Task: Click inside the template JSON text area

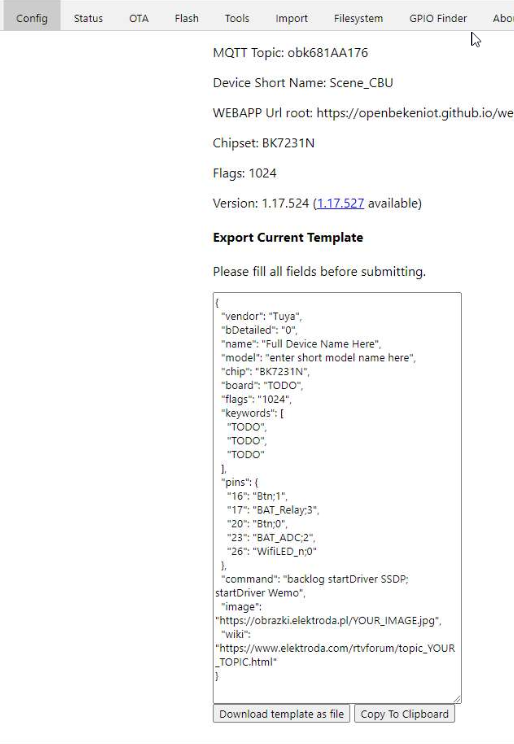Action: coord(337,497)
